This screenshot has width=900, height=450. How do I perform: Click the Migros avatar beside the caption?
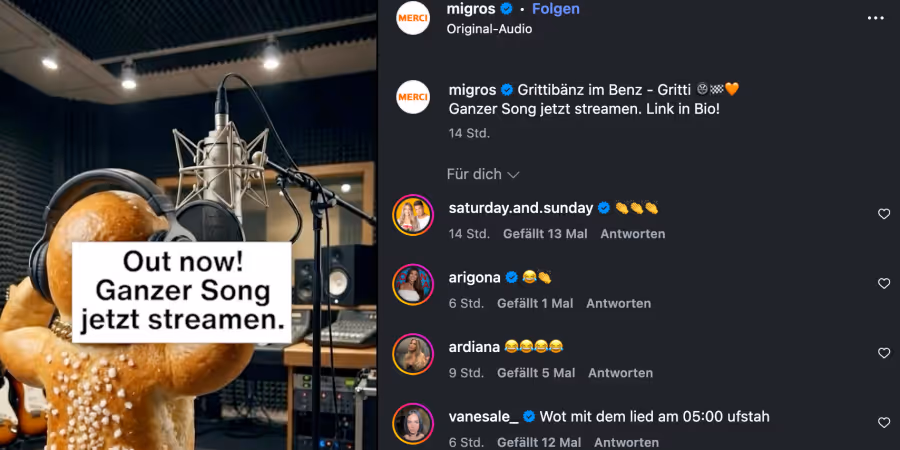point(413,97)
